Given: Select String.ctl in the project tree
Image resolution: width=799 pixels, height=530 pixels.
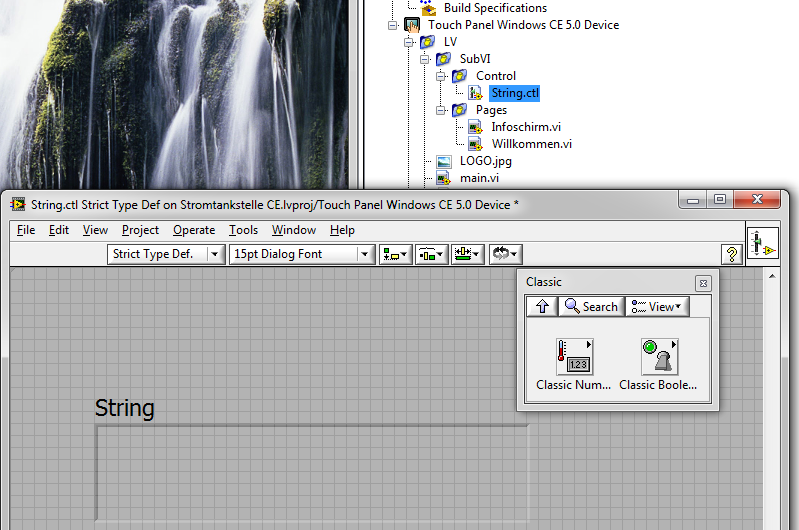Looking at the screenshot, I should (x=515, y=93).
